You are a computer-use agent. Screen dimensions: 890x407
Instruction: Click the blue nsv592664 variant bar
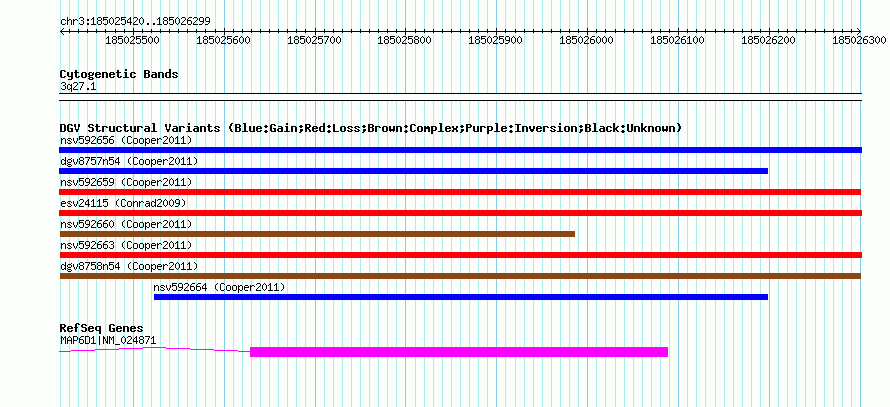point(461,297)
